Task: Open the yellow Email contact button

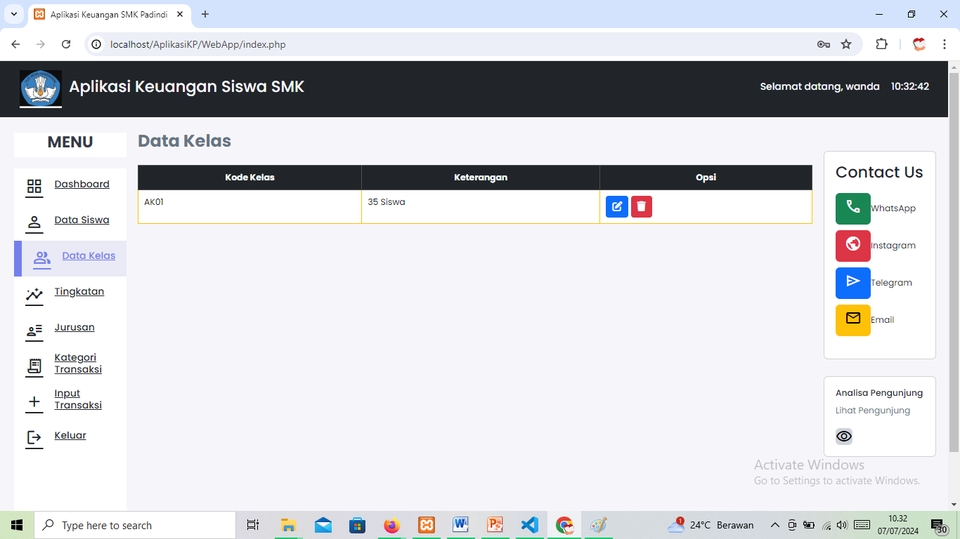Action: pos(853,320)
